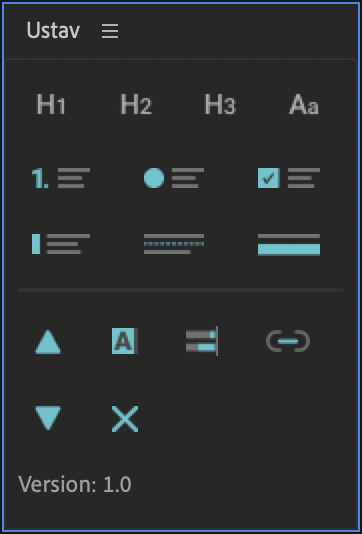Click the Version: 1.0 label

(x=75, y=484)
